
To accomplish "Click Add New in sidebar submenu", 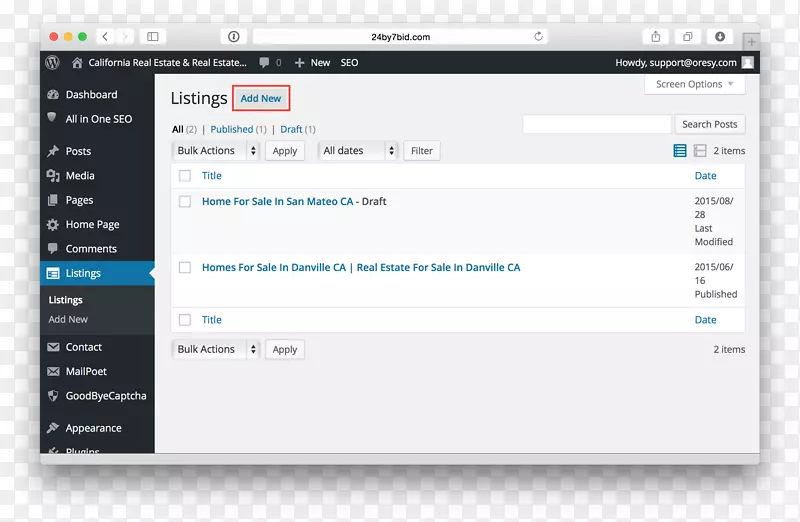I will pos(68,319).
